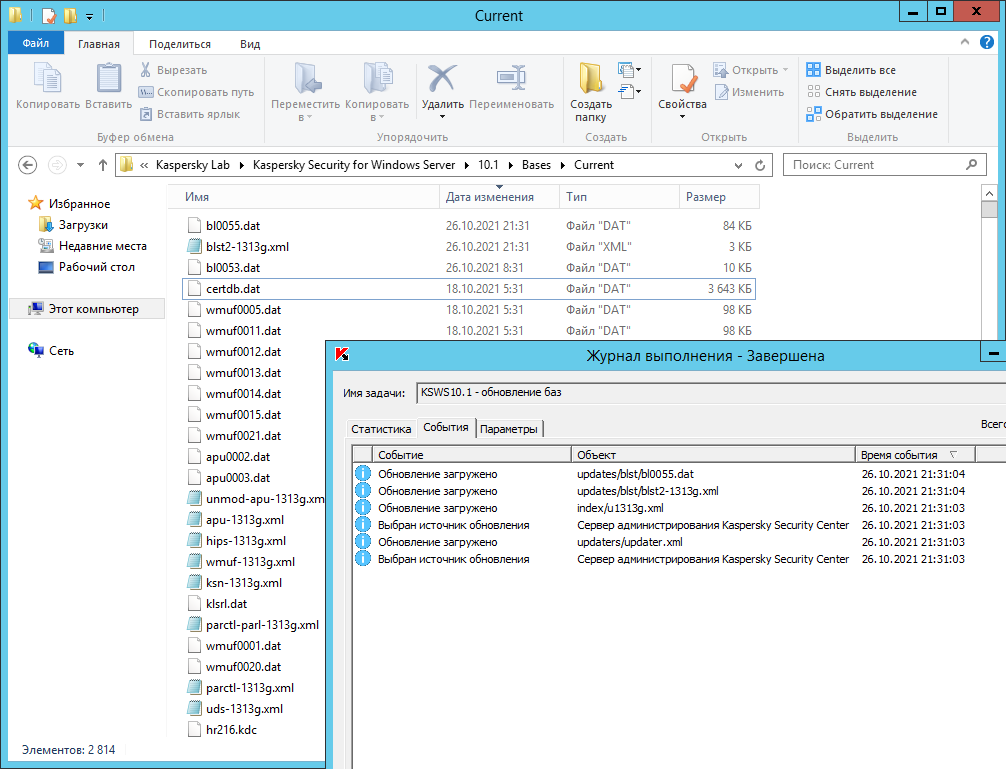
Task: Open the address bar history dropdown
Action: coord(740,165)
